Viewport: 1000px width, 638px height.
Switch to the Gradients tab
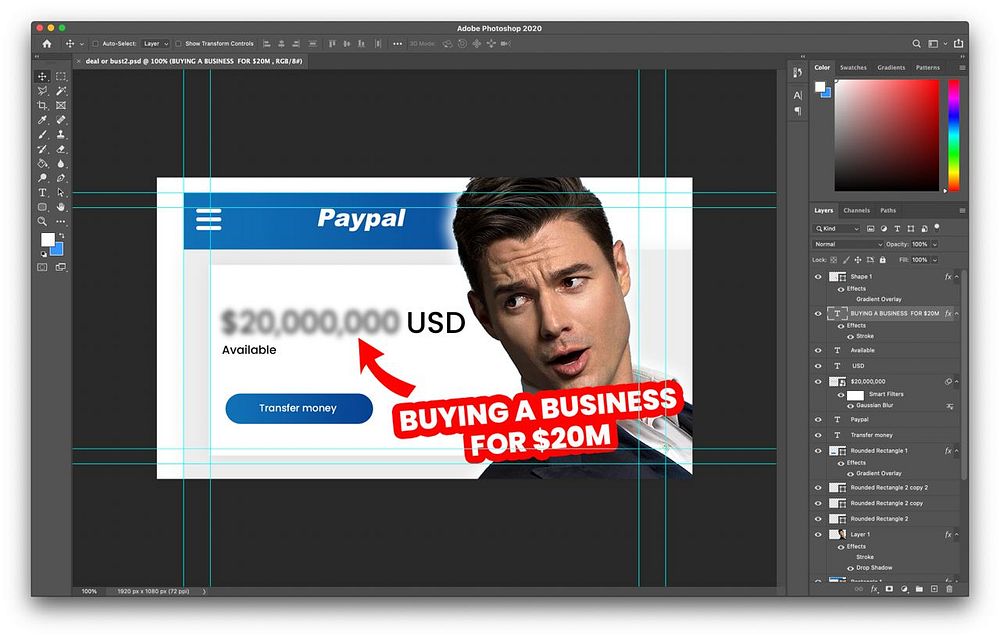(x=891, y=68)
